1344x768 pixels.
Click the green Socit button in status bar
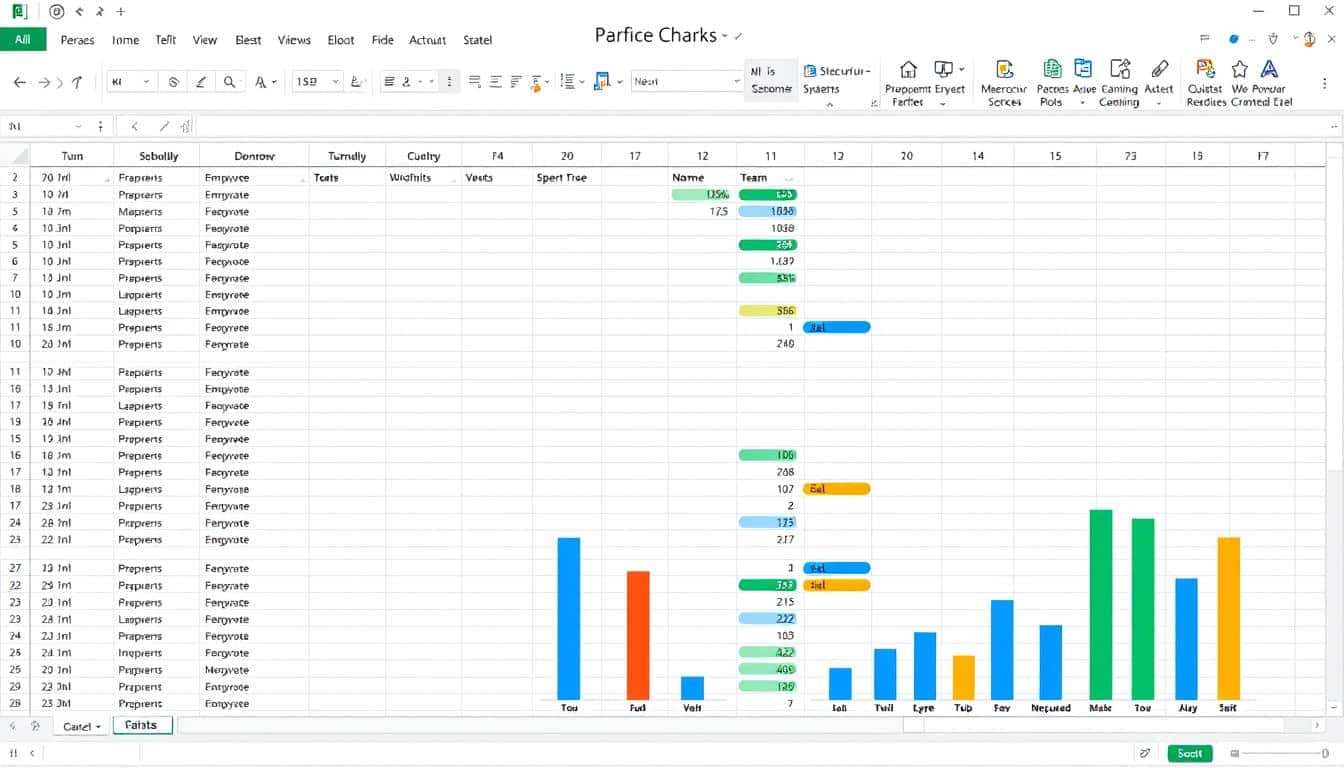[x=1189, y=753]
